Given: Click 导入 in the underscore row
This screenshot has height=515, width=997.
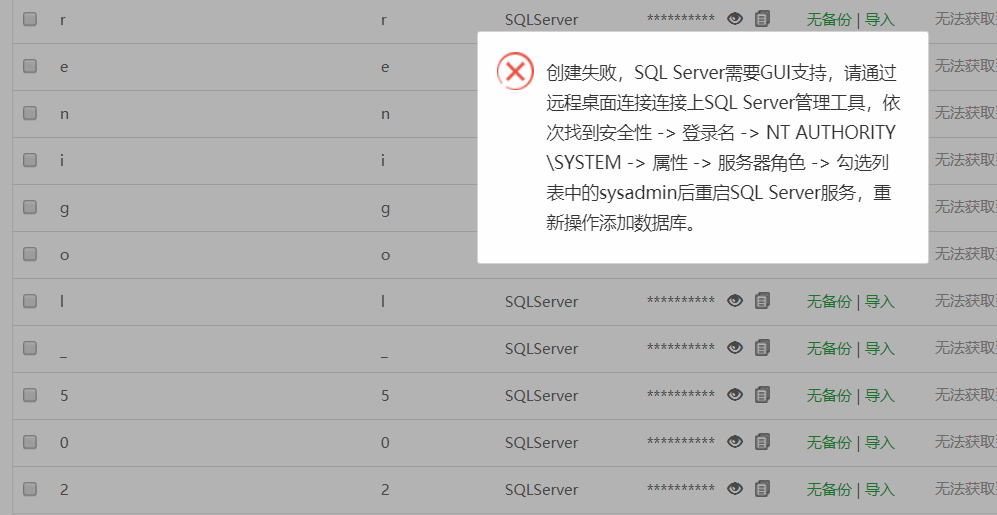Looking at the screenshot, I should click(x=880, y=348).
